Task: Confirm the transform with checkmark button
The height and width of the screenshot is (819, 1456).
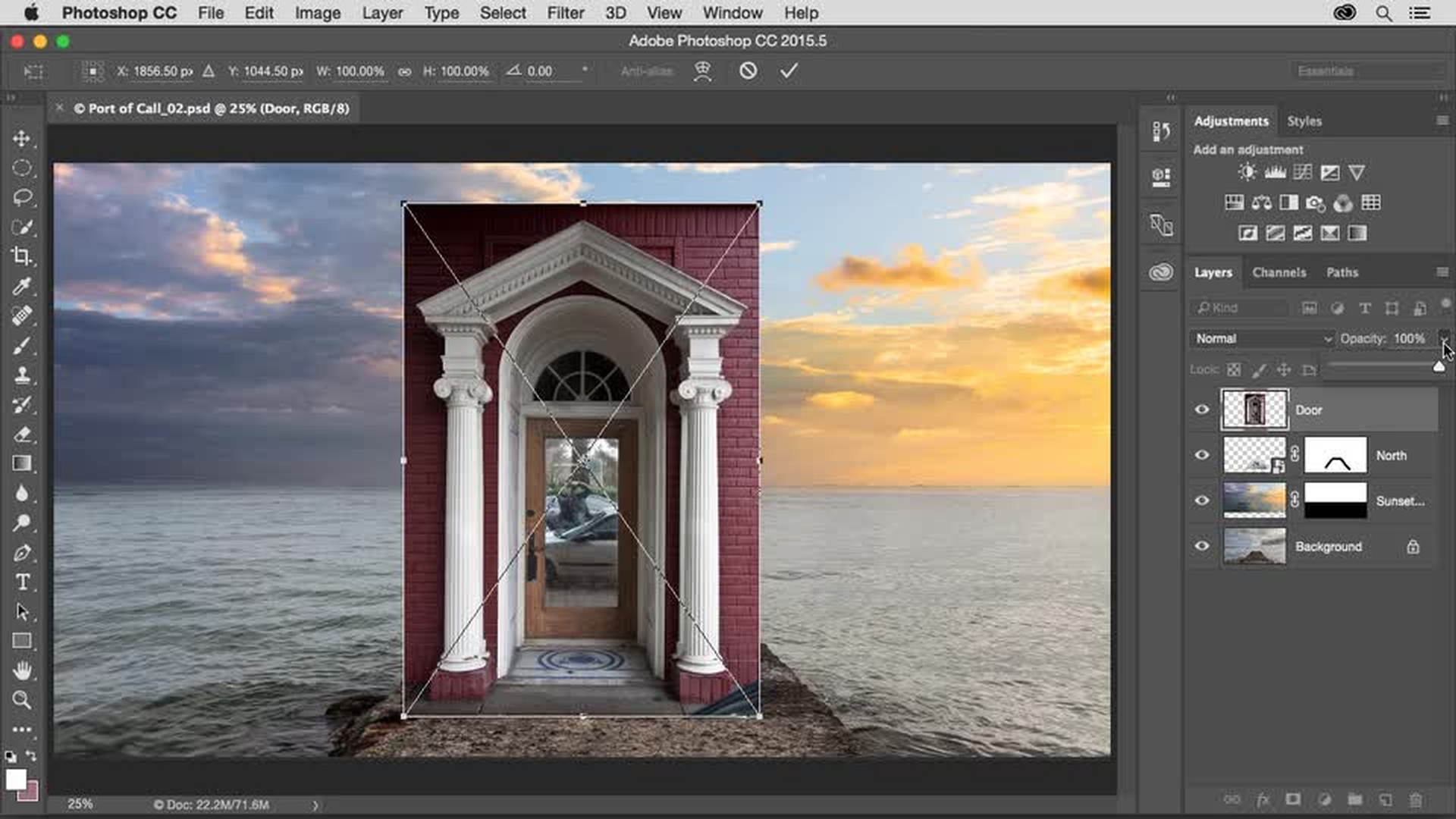Action: pos(789,71)
